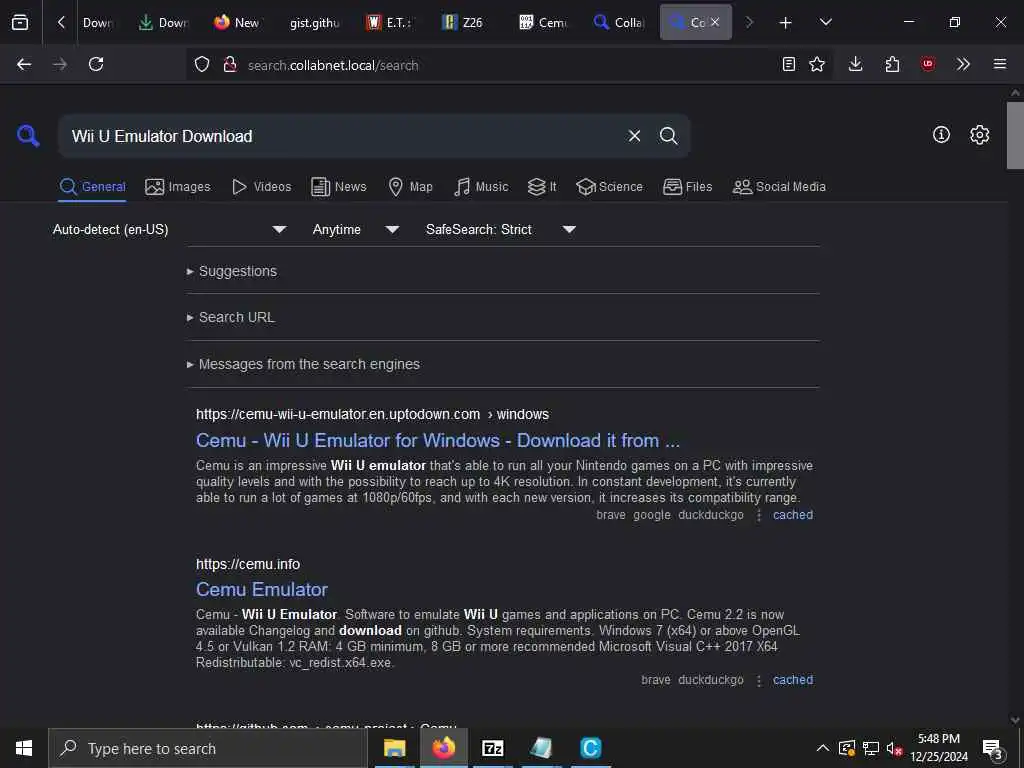Go back with the browser back arrow
Viewport: 1024px width, 768px height.
pos(24,64)
